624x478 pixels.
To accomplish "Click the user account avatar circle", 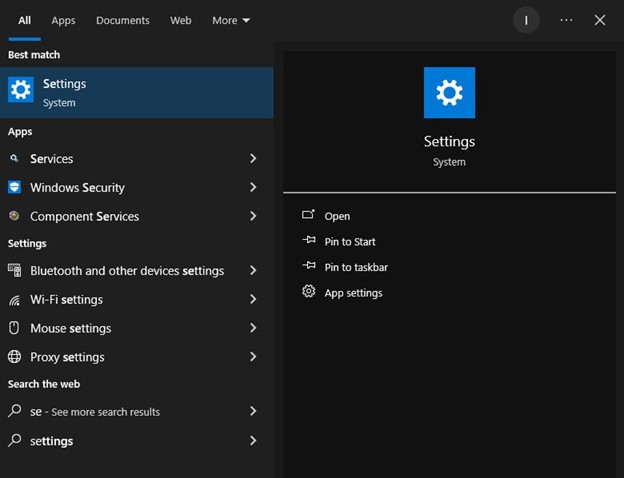I will click(526, 20).
